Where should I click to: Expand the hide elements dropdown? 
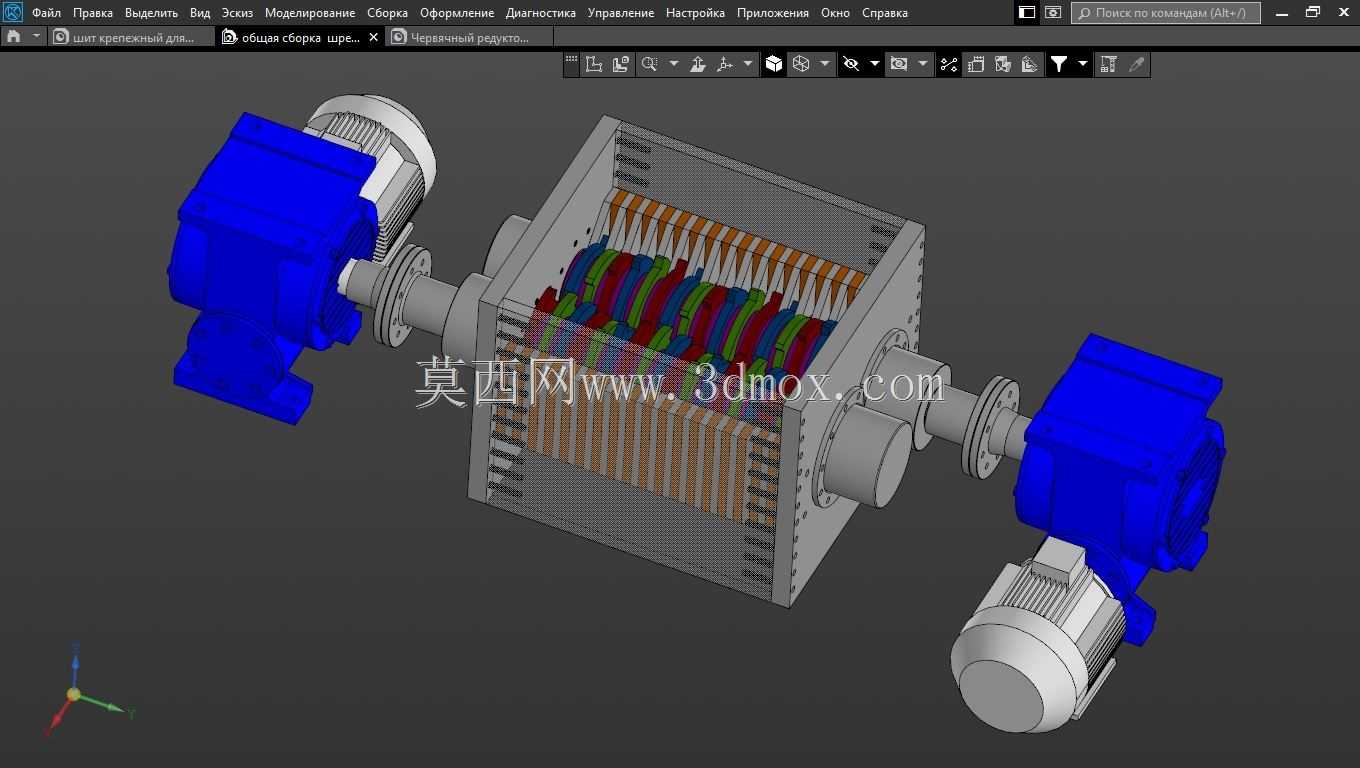pyautogui.click(x=875, y=64)
